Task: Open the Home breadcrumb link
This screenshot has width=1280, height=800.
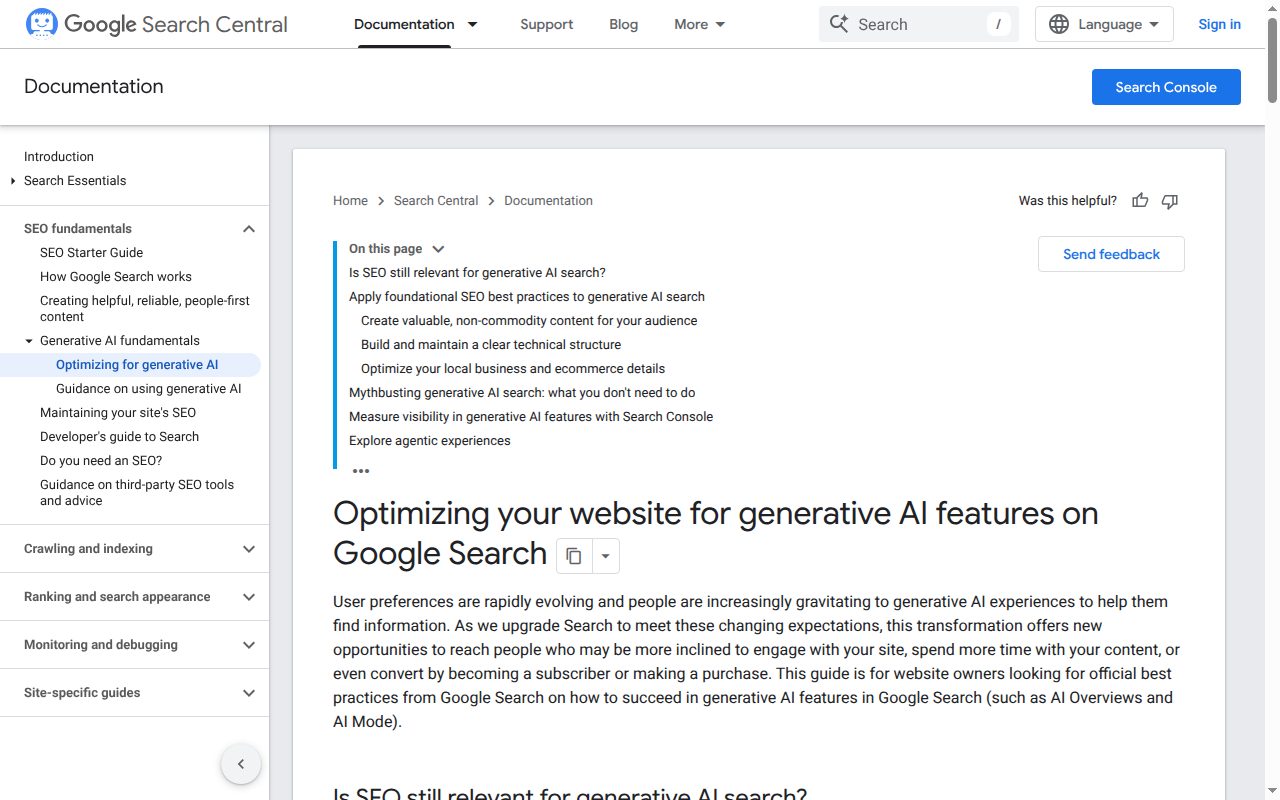Action: [350, 201]
